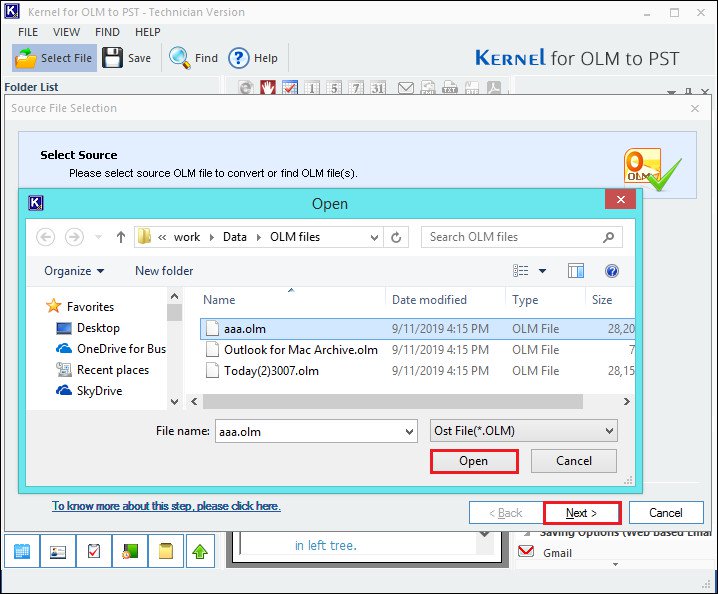Viewport: 718px width, 594px height.
Task: Open the contacts card view icon
Action: (x=58, y=551)
